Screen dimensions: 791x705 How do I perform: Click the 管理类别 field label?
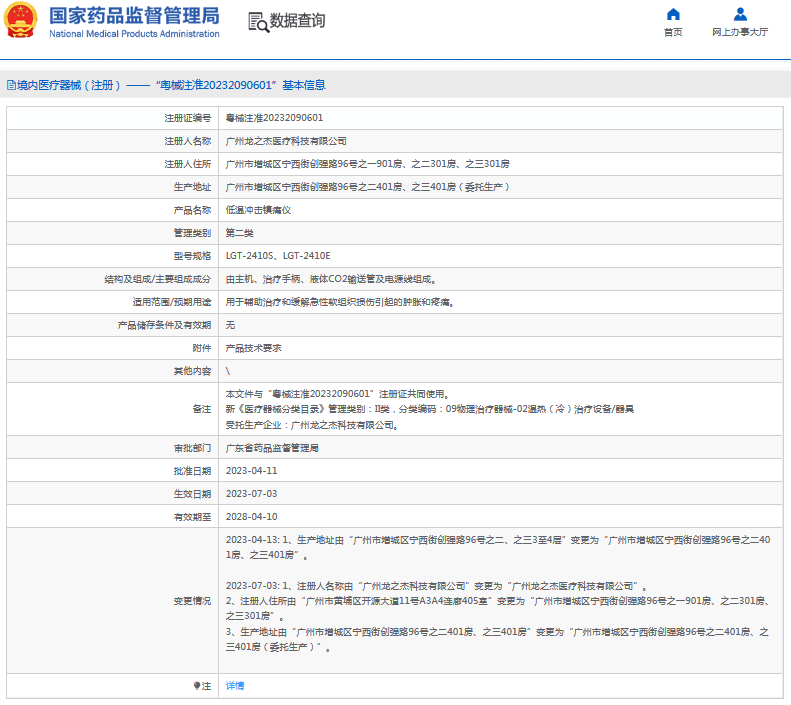click(192, 233)
